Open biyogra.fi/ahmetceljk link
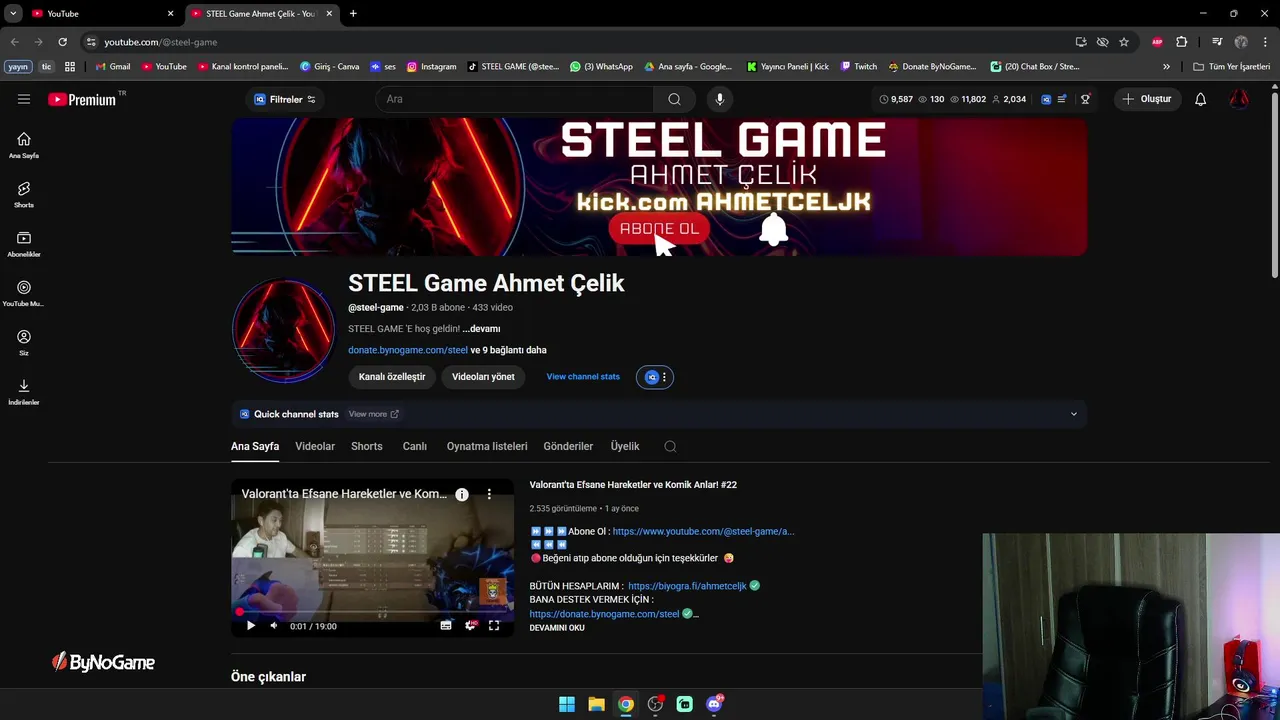Viewport: 1280px width, 720px height. [687, 586]
